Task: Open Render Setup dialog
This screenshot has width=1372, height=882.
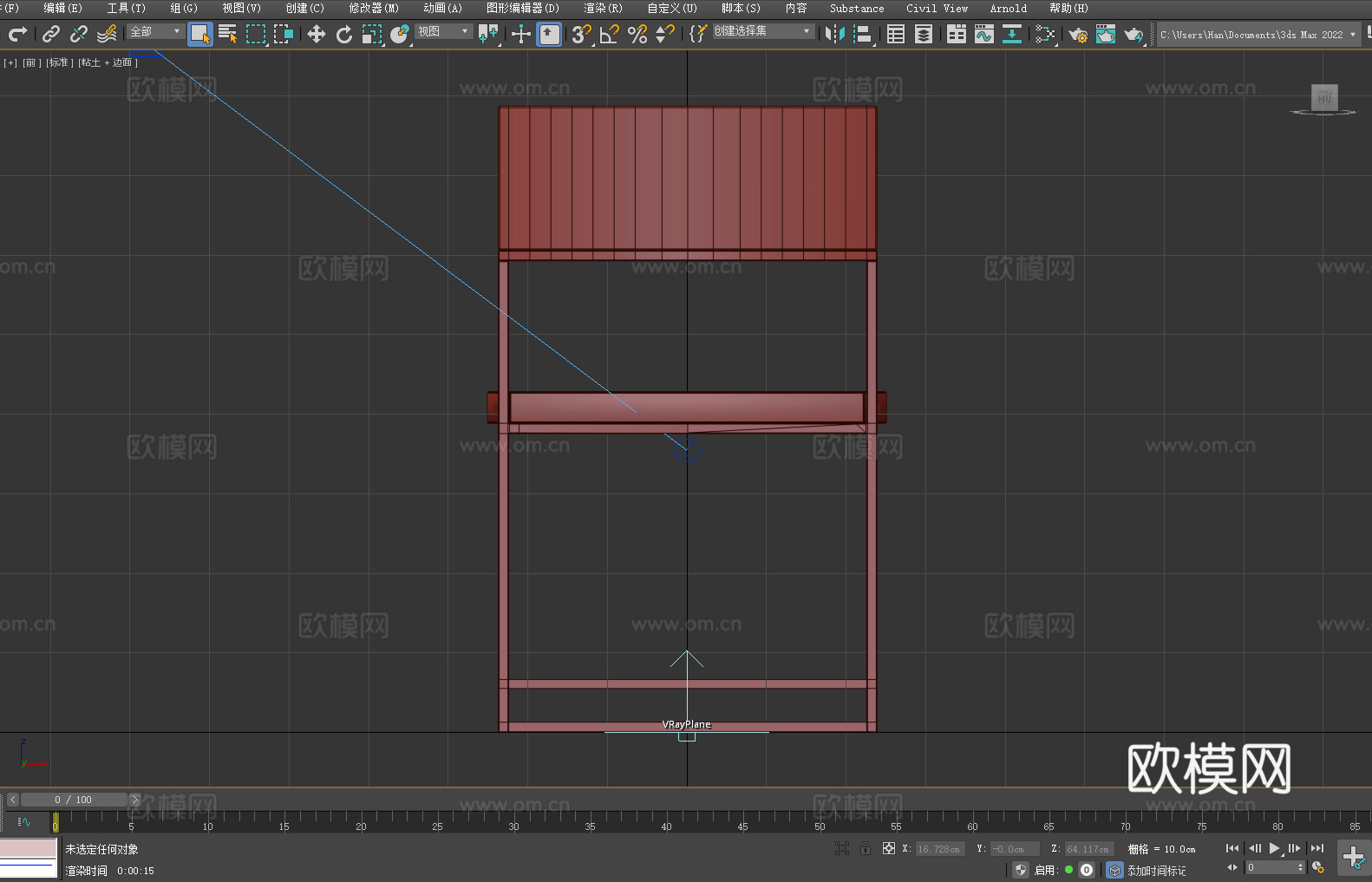Action: coord(1078,34)
